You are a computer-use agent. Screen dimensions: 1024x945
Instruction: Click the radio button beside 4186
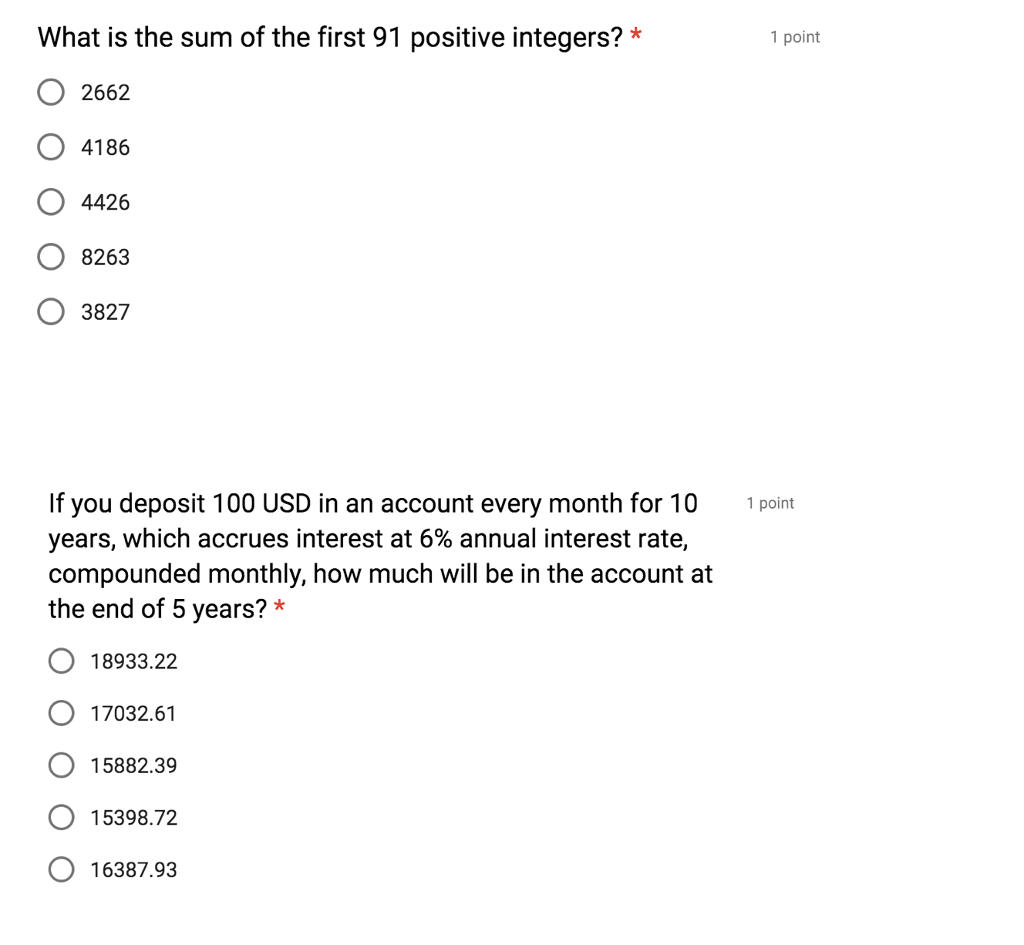coord(51,147)
